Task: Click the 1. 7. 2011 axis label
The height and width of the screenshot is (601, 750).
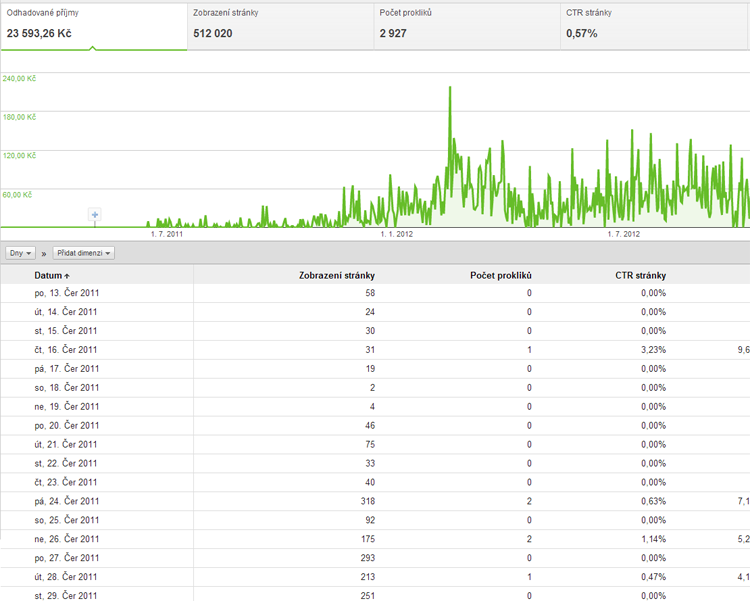Action: click(x=167, y=234)
